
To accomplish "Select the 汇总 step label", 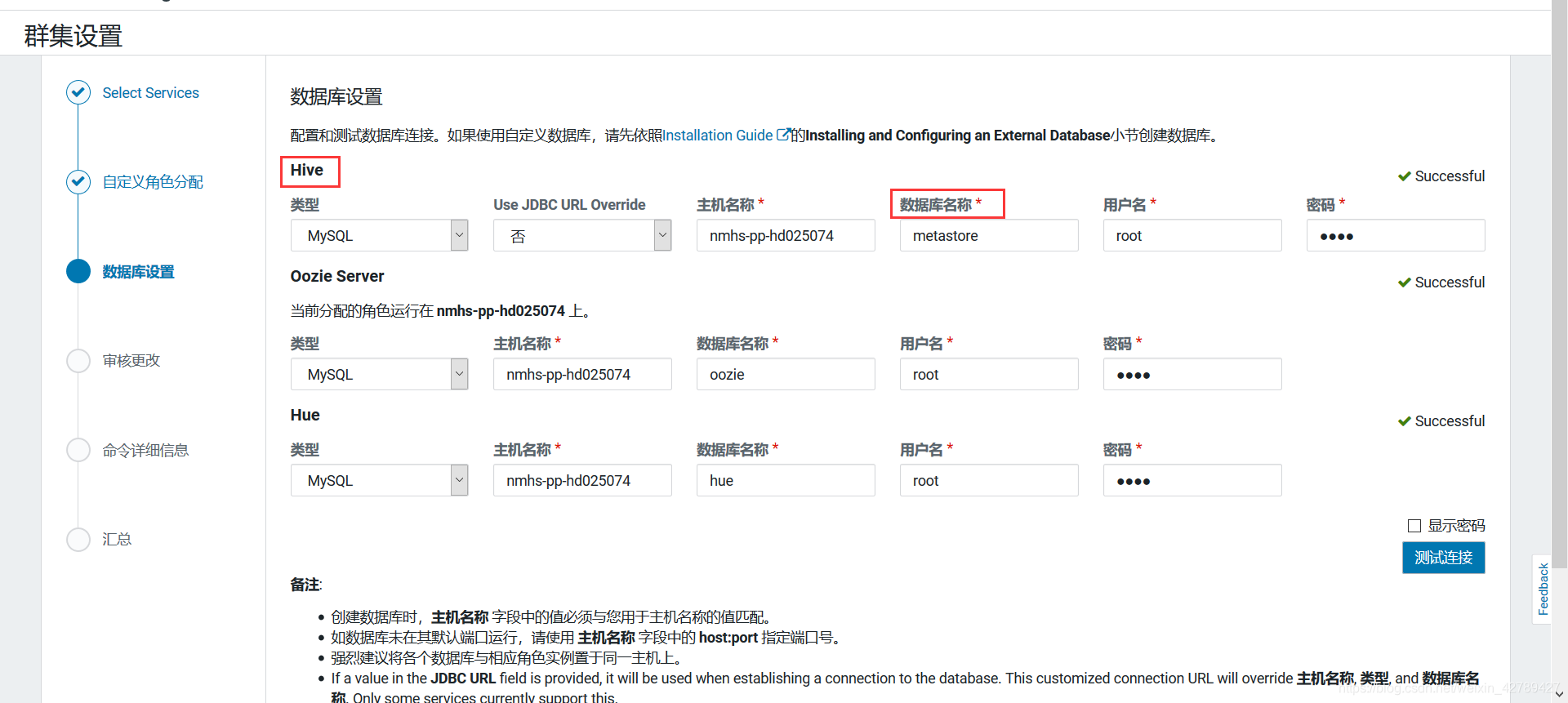I will tap(117, 540).
